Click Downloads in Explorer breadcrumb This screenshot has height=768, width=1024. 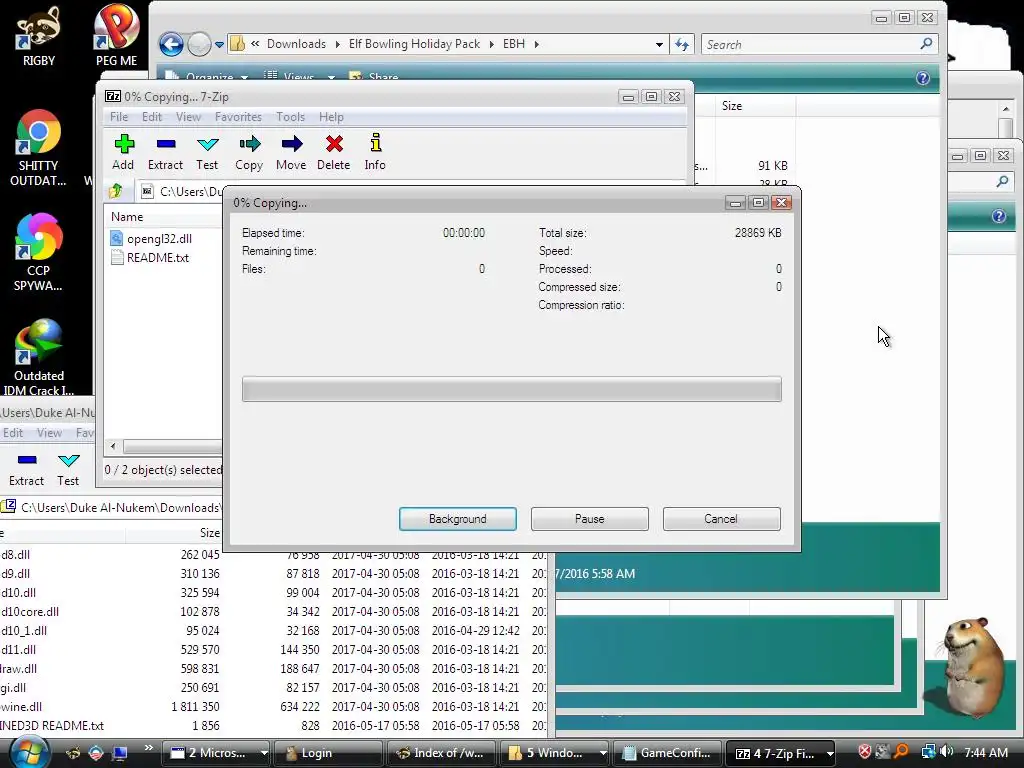point(296,44)
